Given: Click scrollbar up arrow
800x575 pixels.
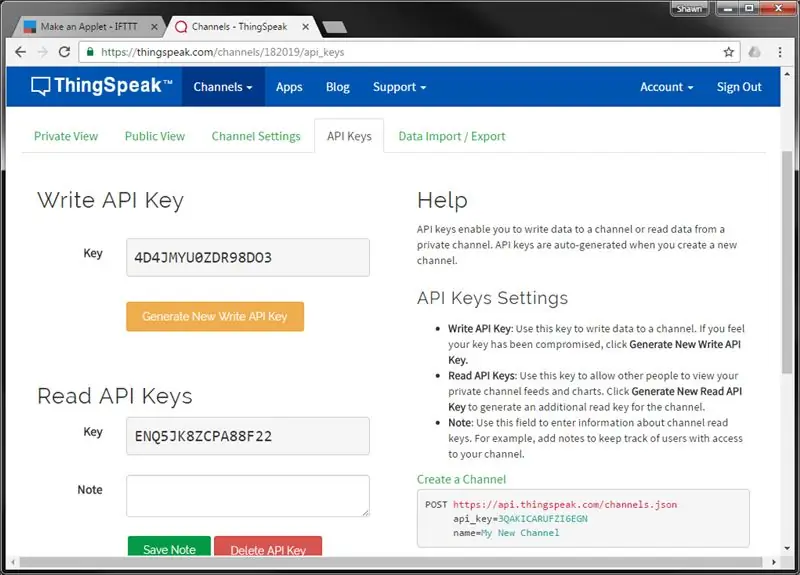Looking at the screenshot, I should coord(787,74).
